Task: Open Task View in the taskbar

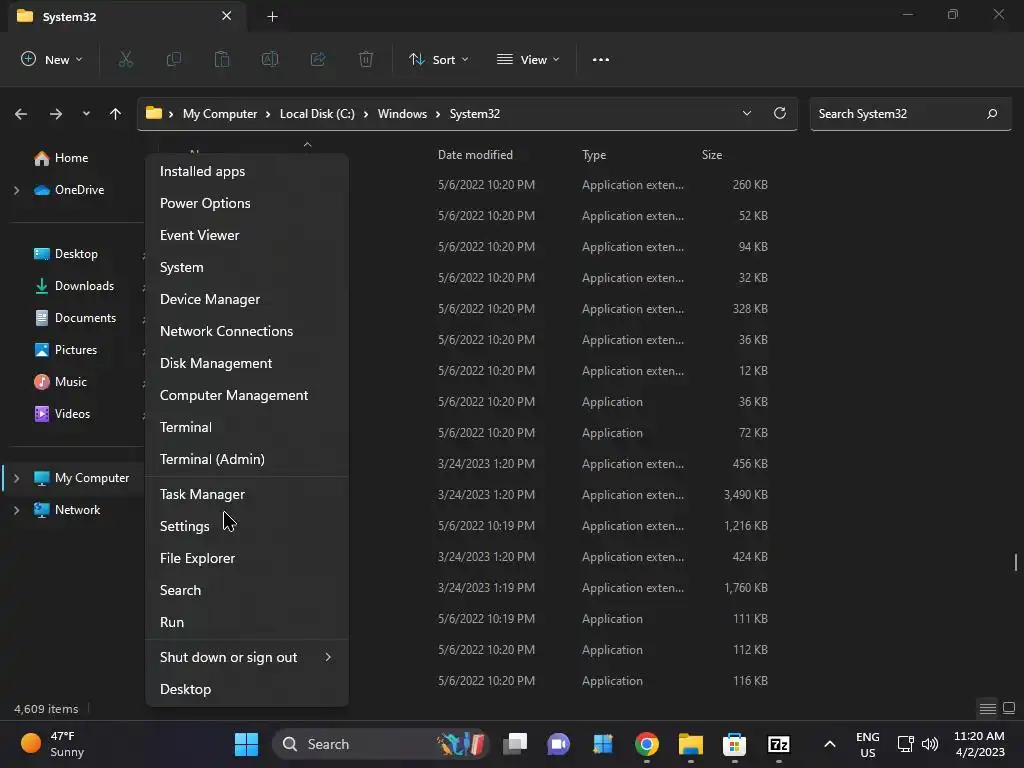Action: click(515, 744)
